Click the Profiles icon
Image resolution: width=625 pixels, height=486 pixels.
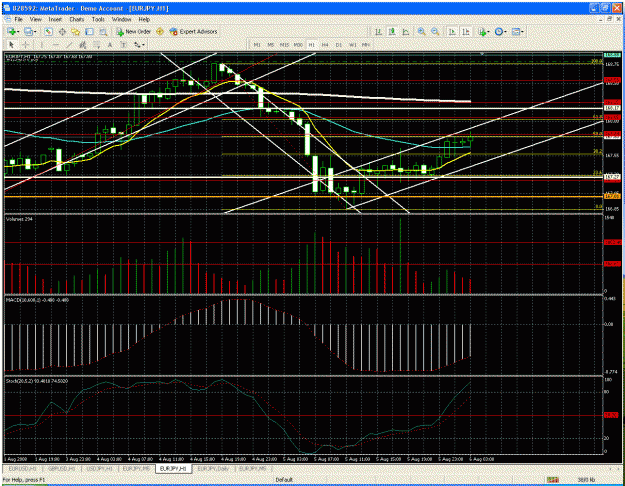click(x=28, y=31)
